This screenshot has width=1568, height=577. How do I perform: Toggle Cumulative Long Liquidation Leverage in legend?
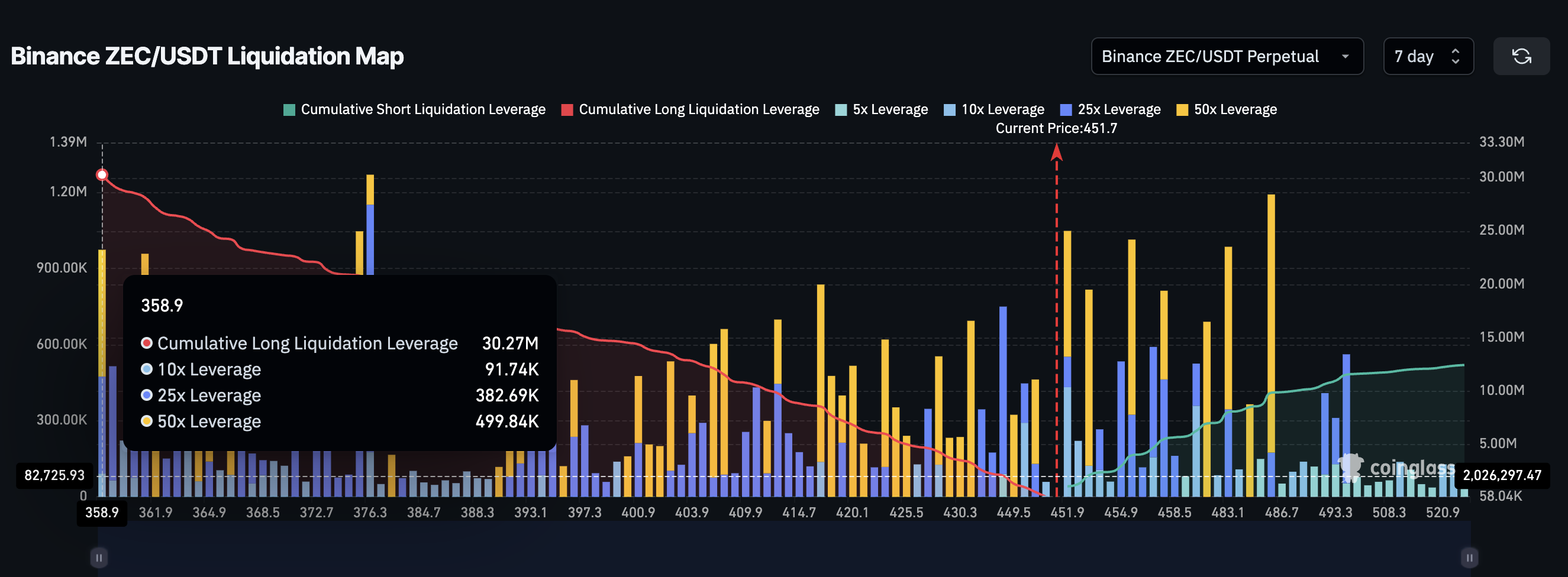coord(691,109)
